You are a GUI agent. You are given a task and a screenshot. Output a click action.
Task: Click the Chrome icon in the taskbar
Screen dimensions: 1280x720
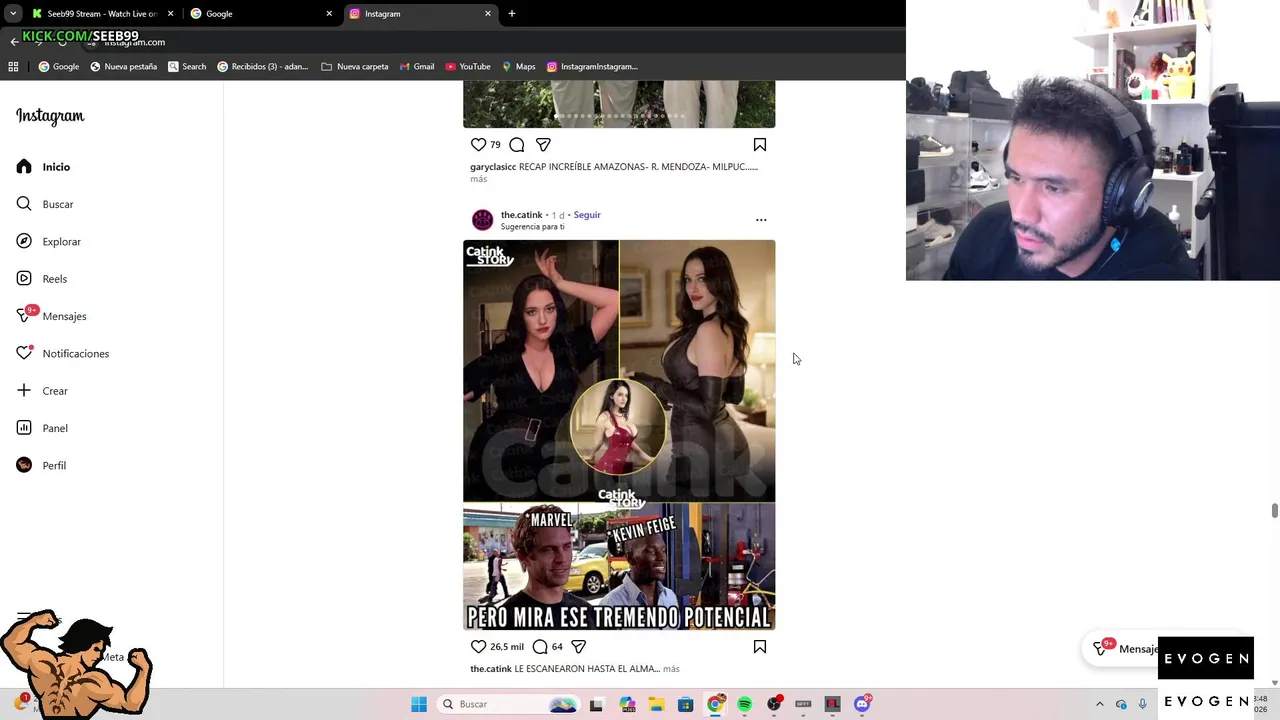(x=715, y=704)
